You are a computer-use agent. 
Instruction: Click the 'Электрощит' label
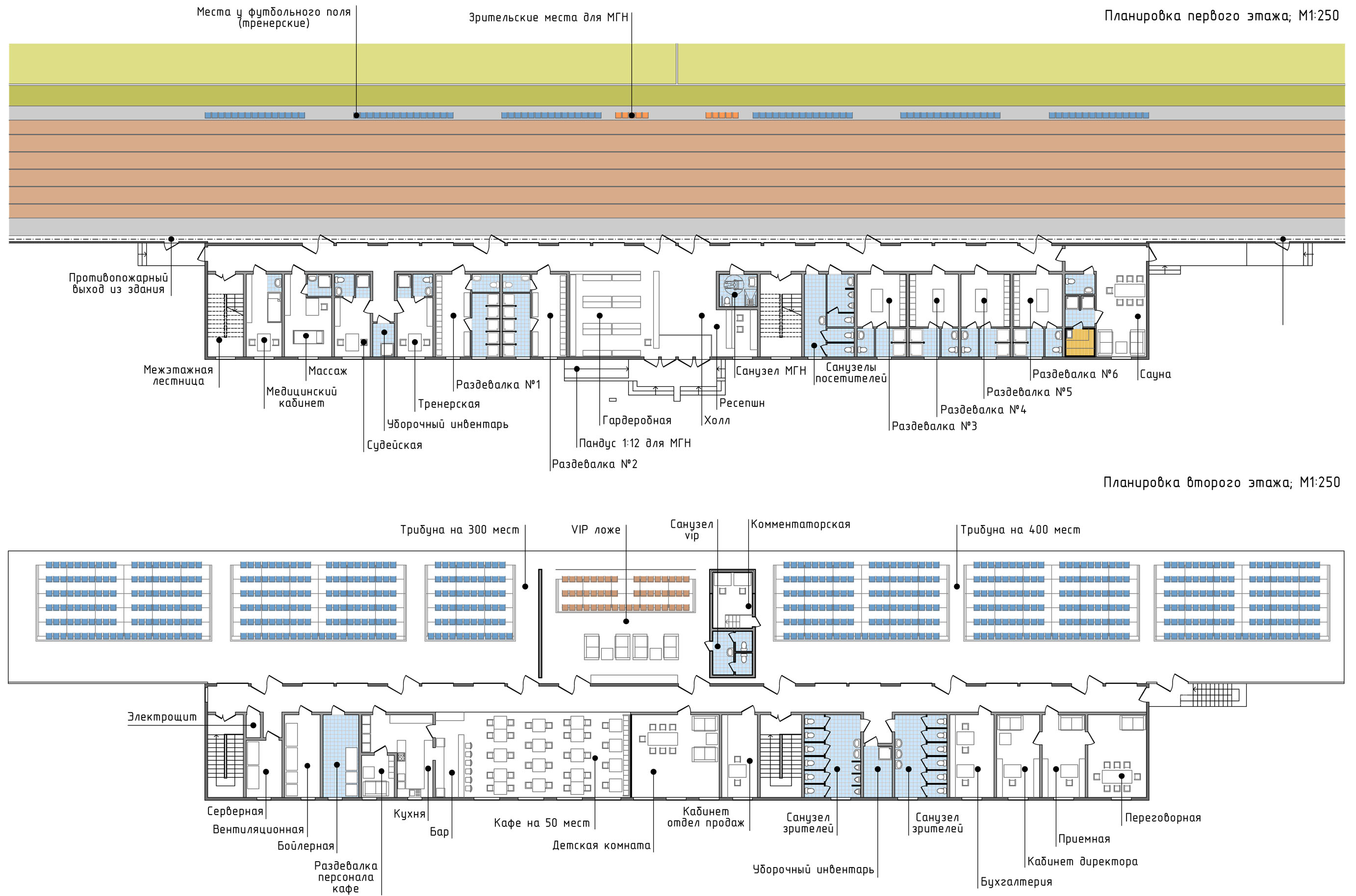click(x=162, y=717)
